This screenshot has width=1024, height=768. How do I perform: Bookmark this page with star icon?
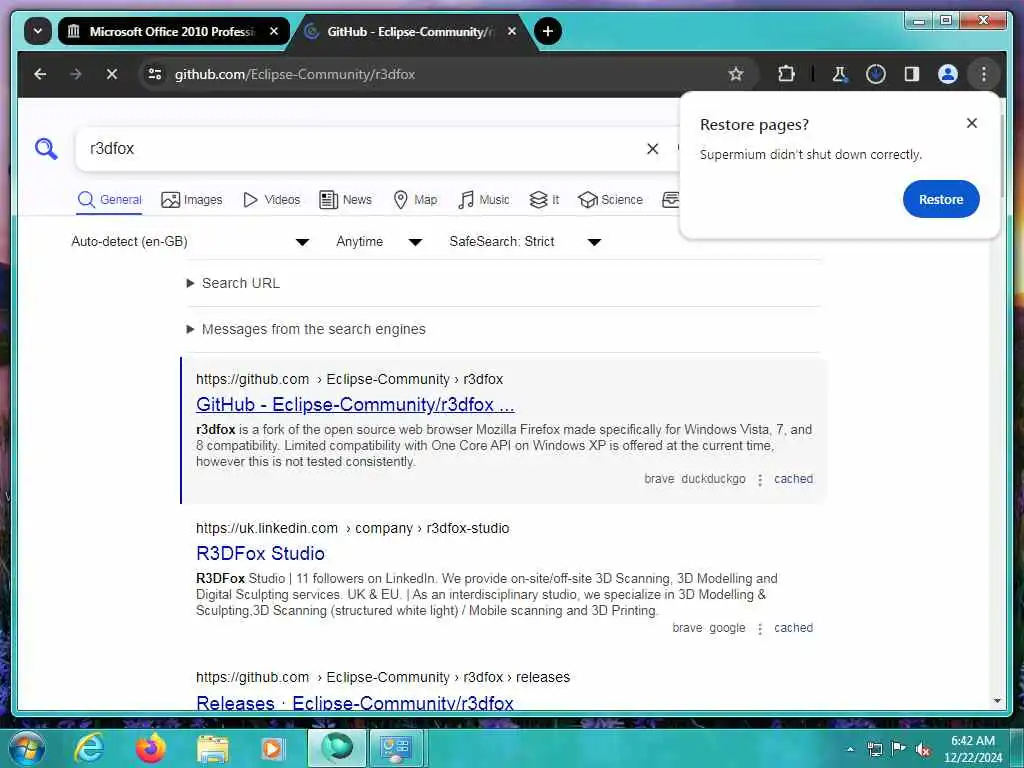click(736, 74)
